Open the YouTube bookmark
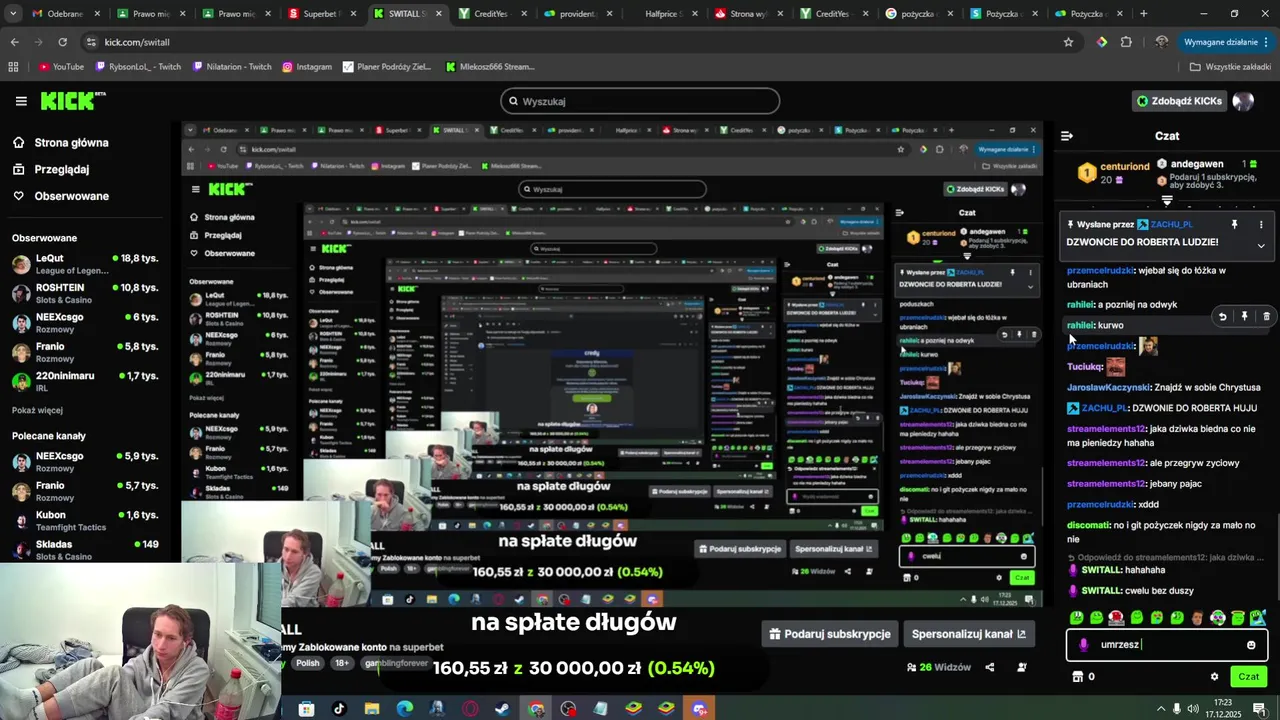 (61, 67)
